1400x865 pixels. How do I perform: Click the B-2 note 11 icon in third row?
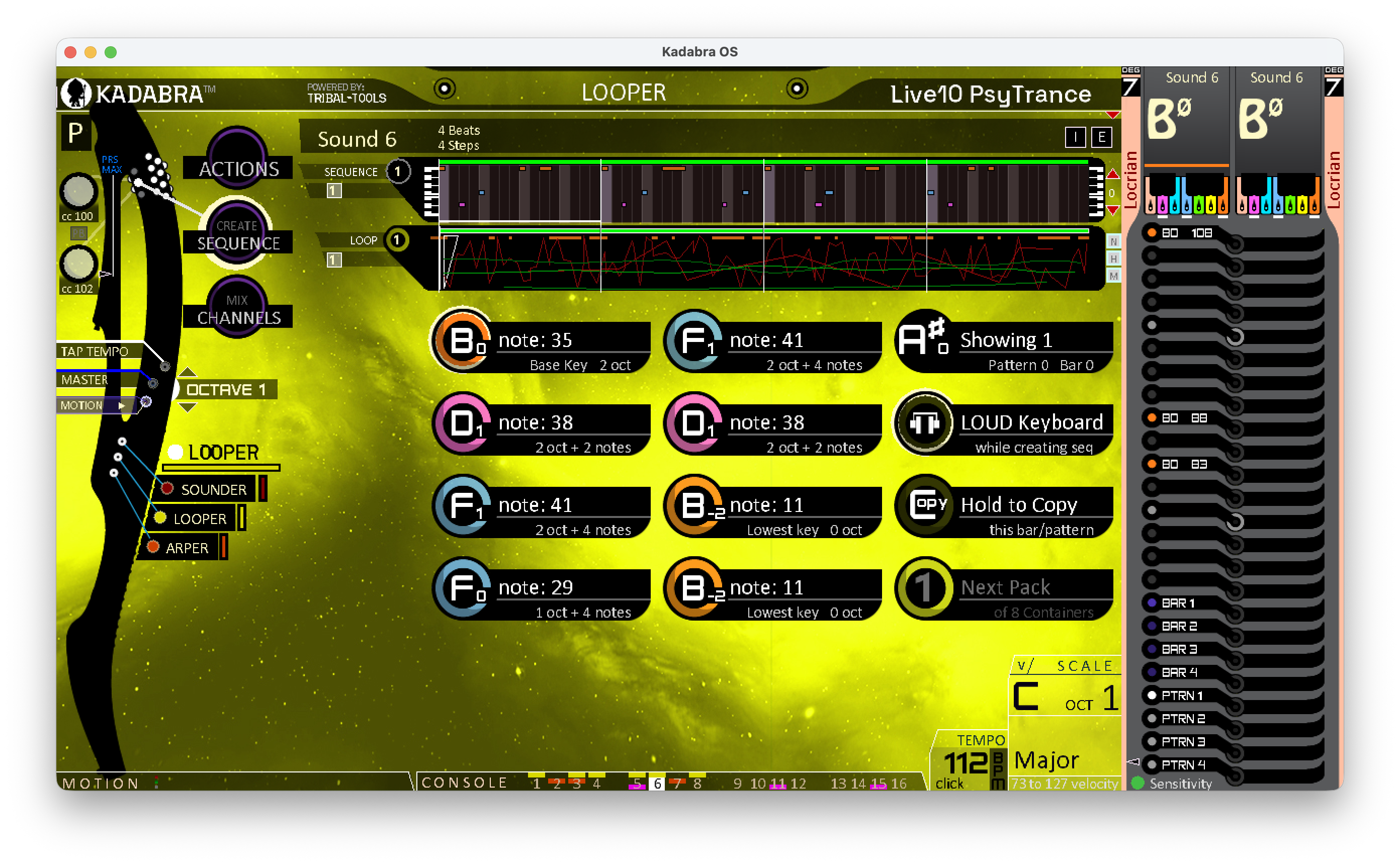pos(693,505)
